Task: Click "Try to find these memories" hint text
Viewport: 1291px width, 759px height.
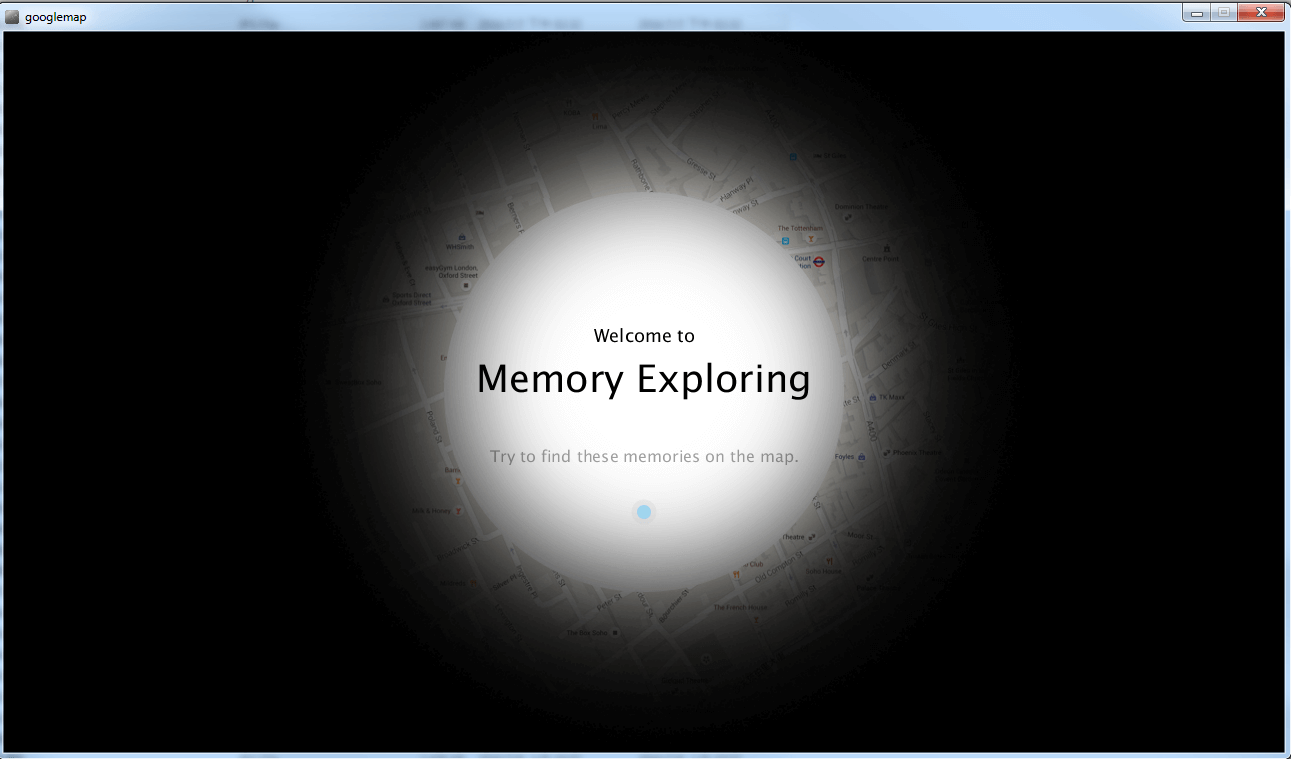Action: 644,457
